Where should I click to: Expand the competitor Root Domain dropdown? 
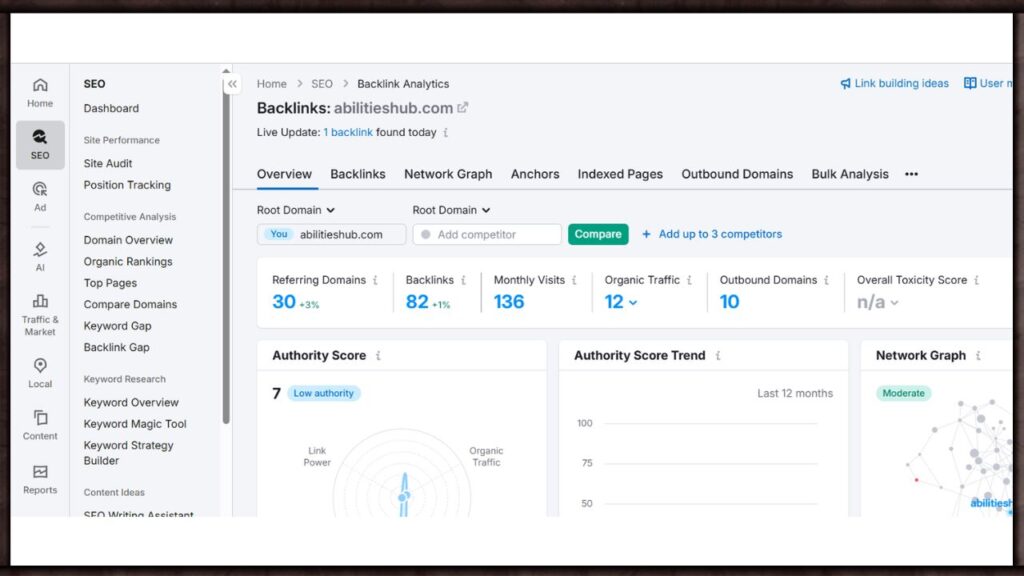451,210
